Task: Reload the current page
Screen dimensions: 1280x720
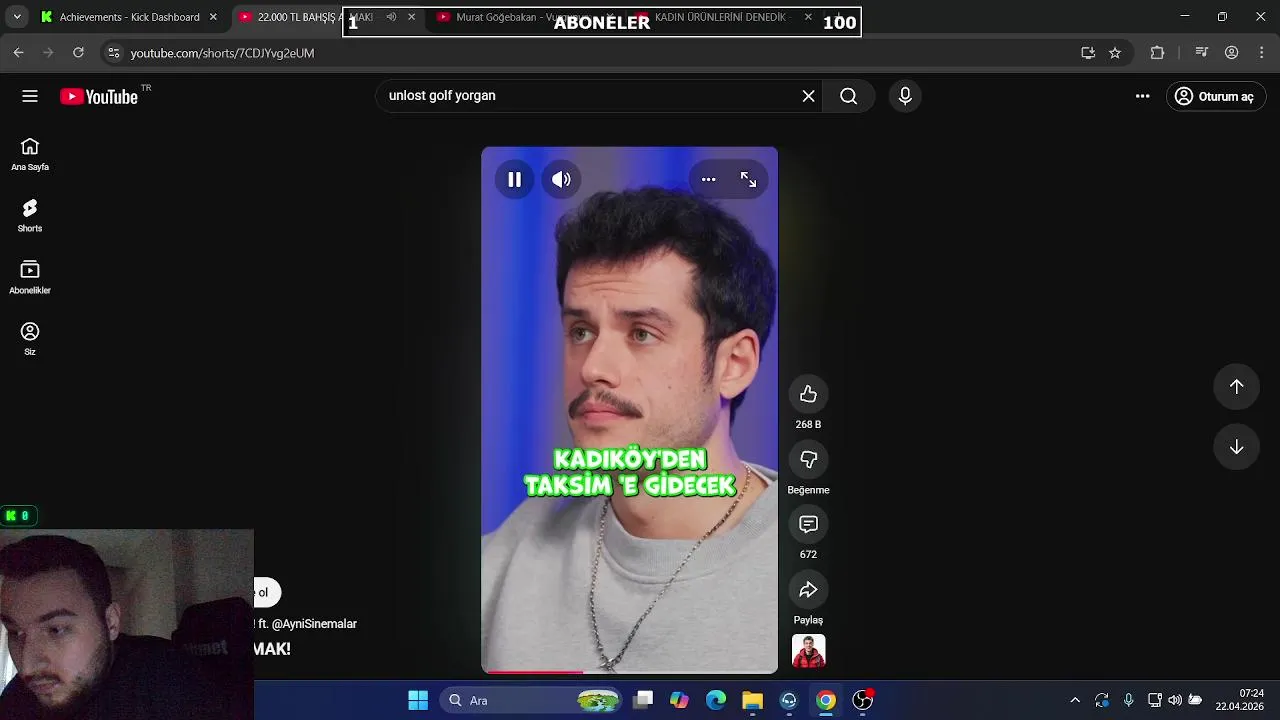Action: 78,53
